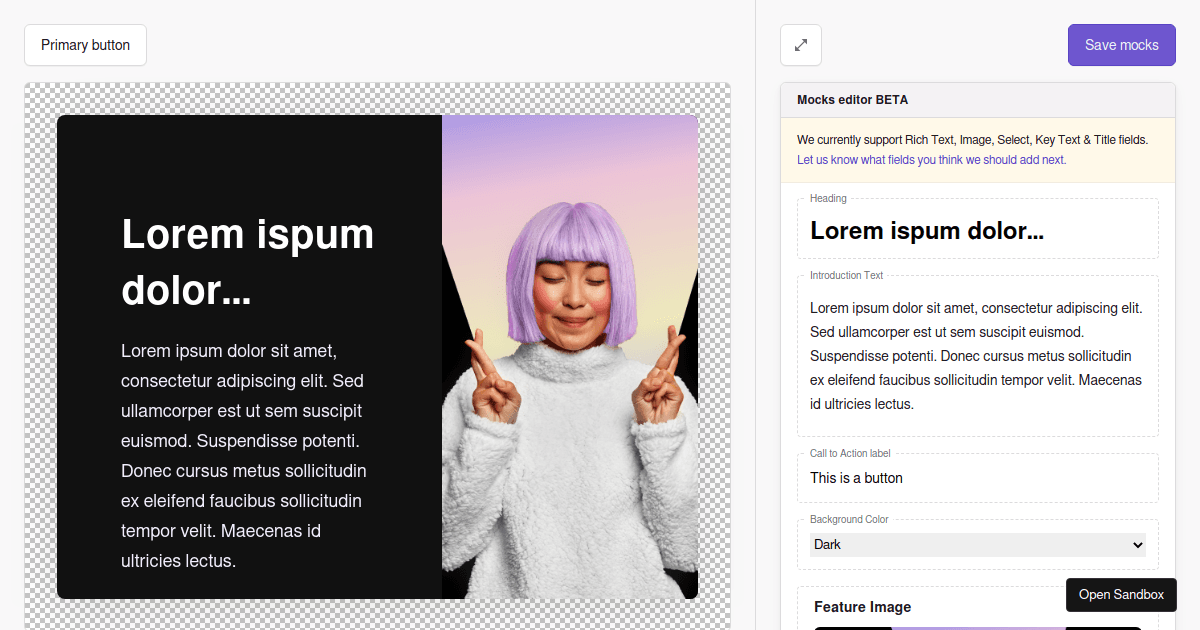Open the Background Color dropdown set to Dark
This screenshot has width=1200, height=630.
(x=977, y=545)
